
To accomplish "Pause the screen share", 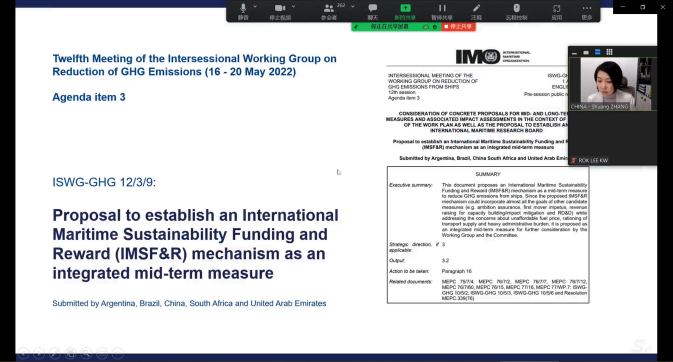I will (442, 11).
